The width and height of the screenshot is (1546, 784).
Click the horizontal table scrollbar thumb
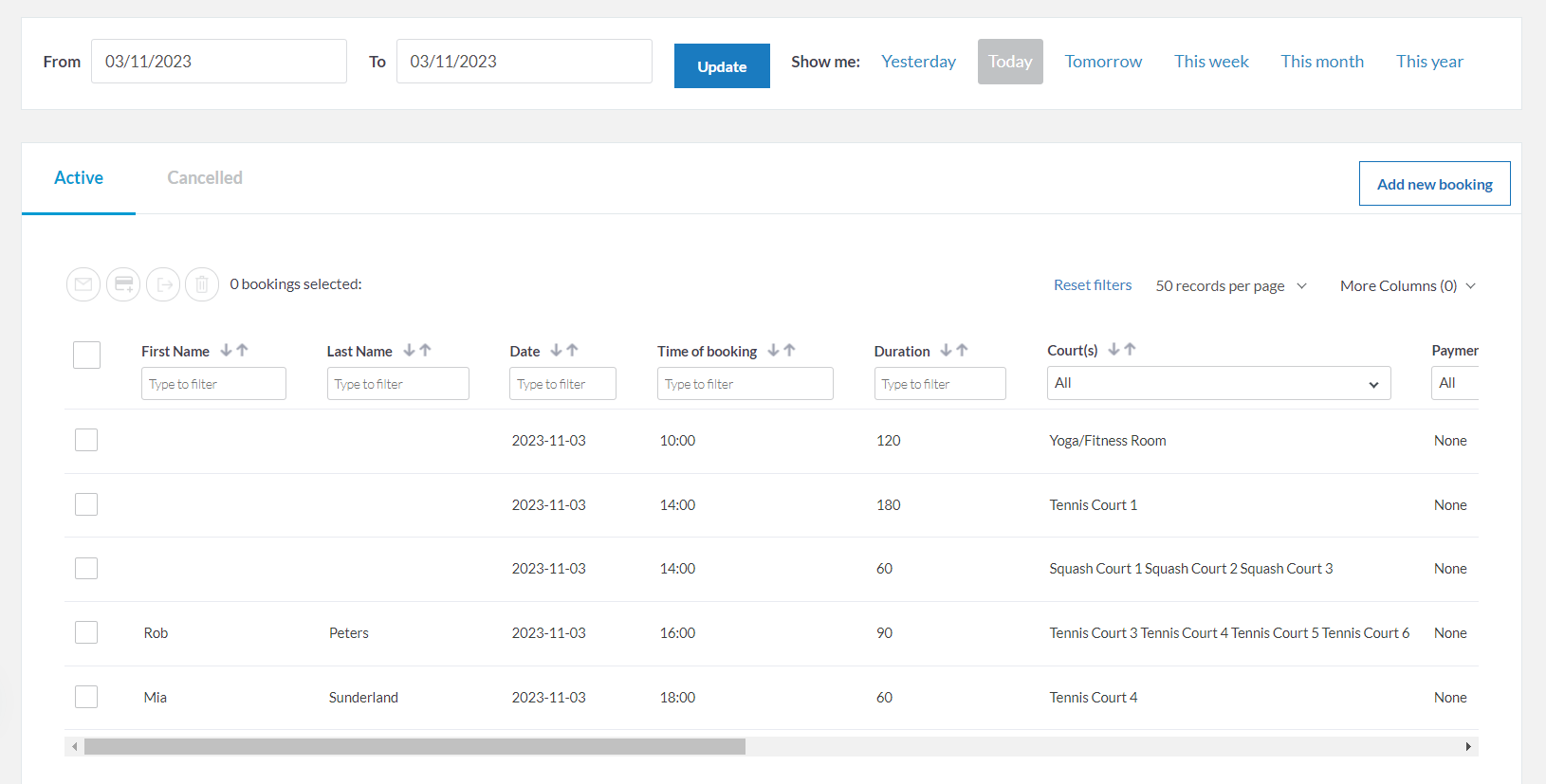coord(414,747)
